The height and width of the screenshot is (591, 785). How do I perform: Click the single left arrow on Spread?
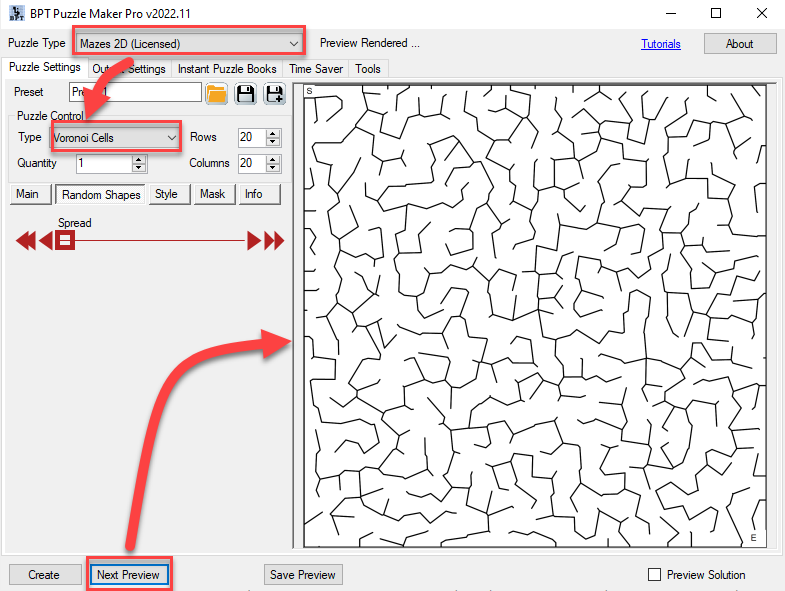46,240
